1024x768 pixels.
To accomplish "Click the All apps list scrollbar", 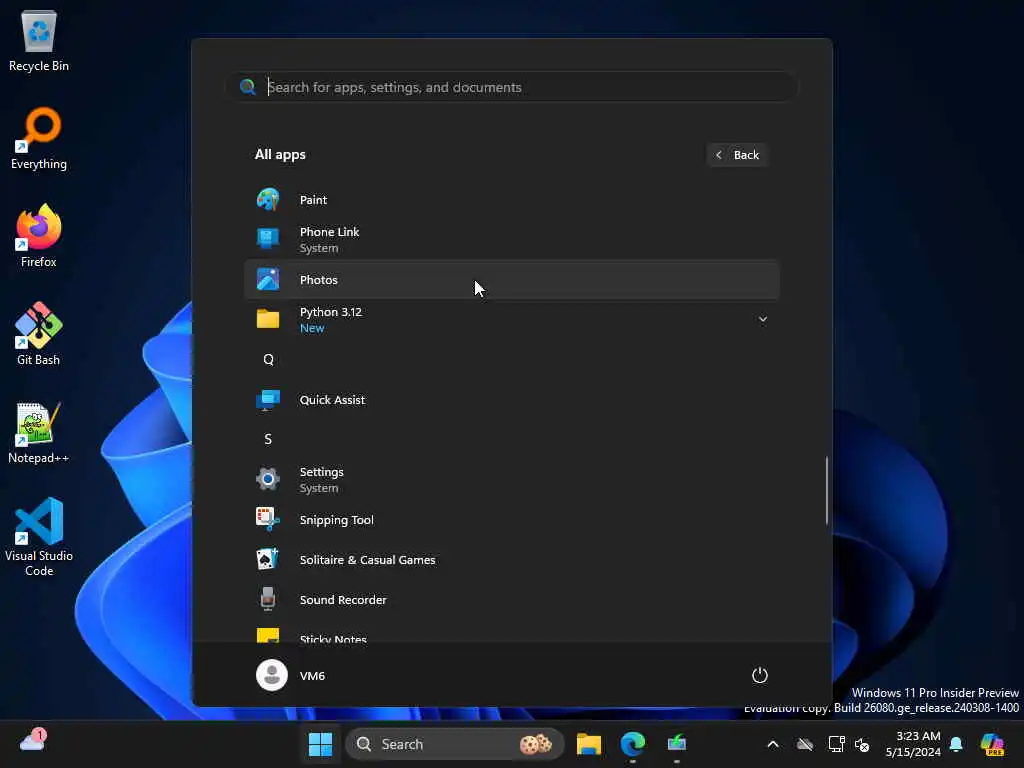I will 826,490.
